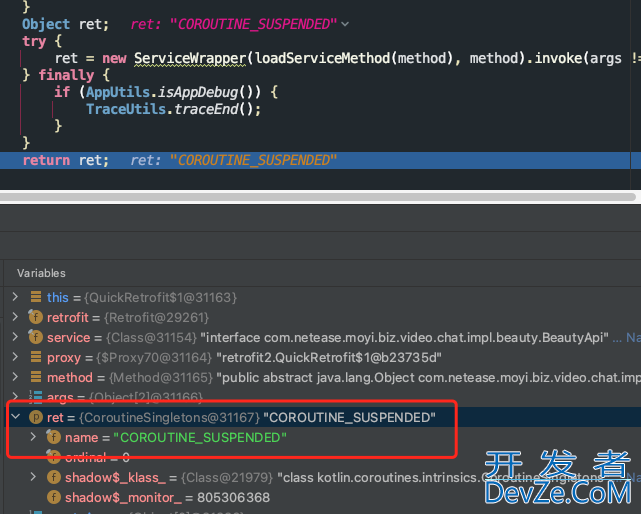This screenshot has width=641, height=514.
Task: Click the shadow$_monitor_ field icon
Action: coord(54,497)
